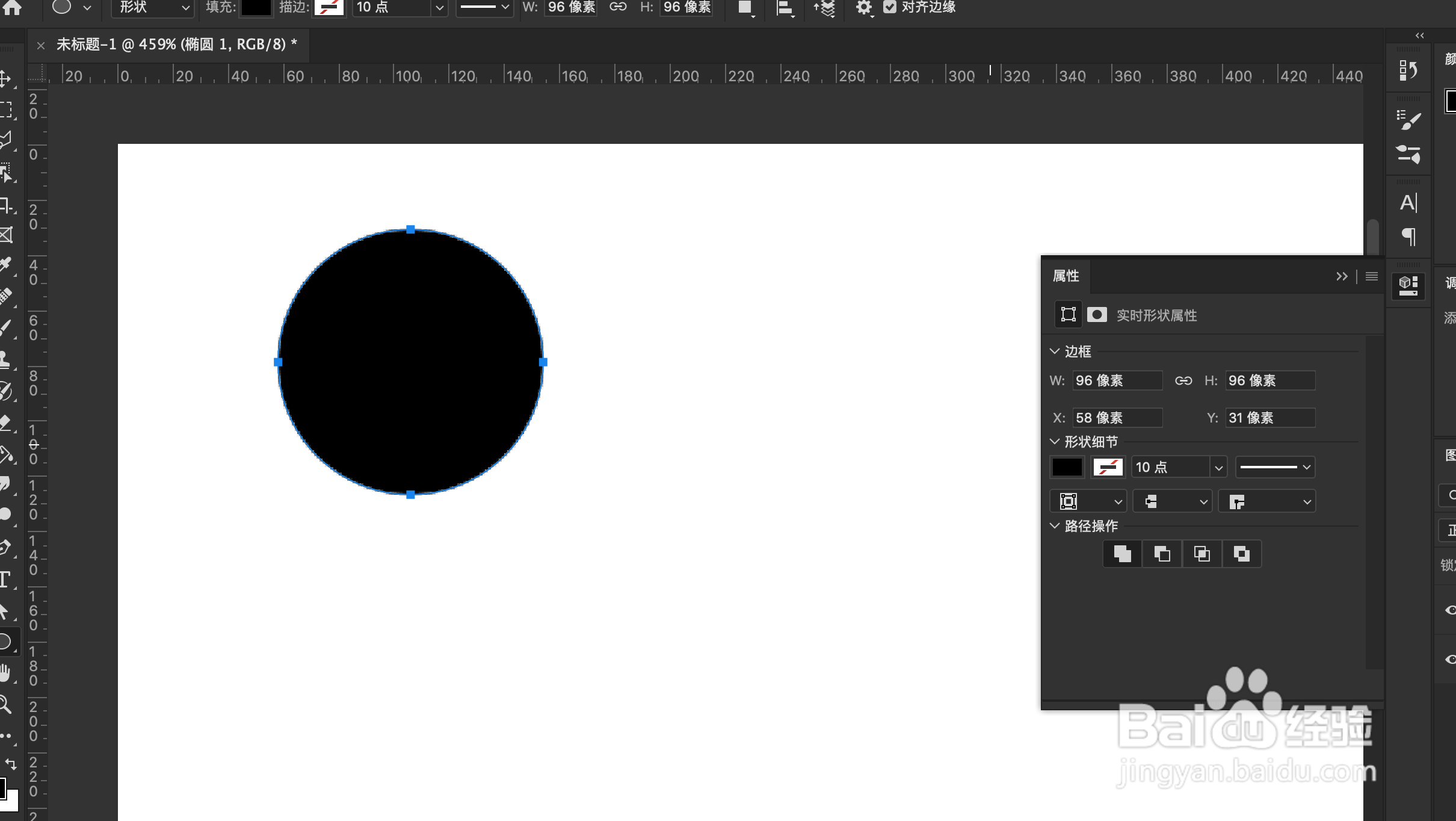Click the Combine Shapes path operation icon
Image resolution: width=1456 pixels, height=821 pixels.
coord(1122,554)
